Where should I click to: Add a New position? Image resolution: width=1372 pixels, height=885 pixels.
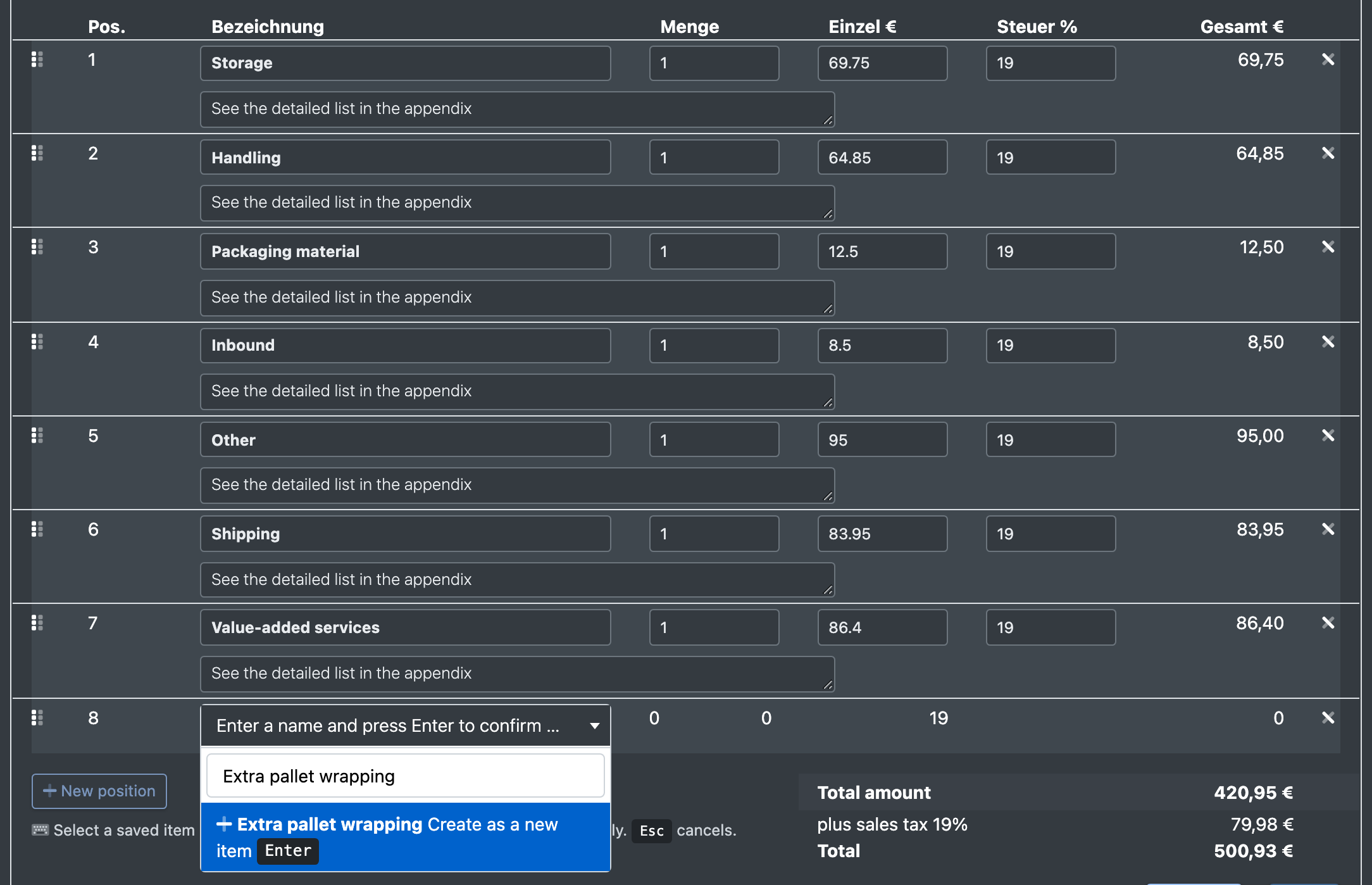point(99,791)
